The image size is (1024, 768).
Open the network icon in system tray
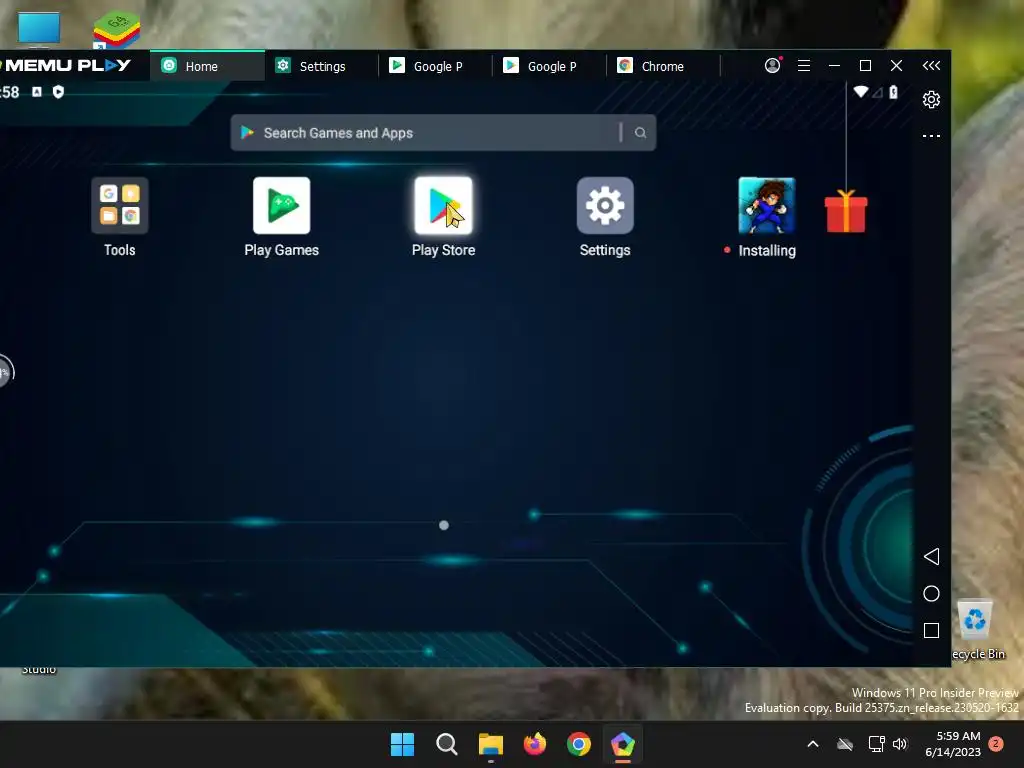[876, 744]
